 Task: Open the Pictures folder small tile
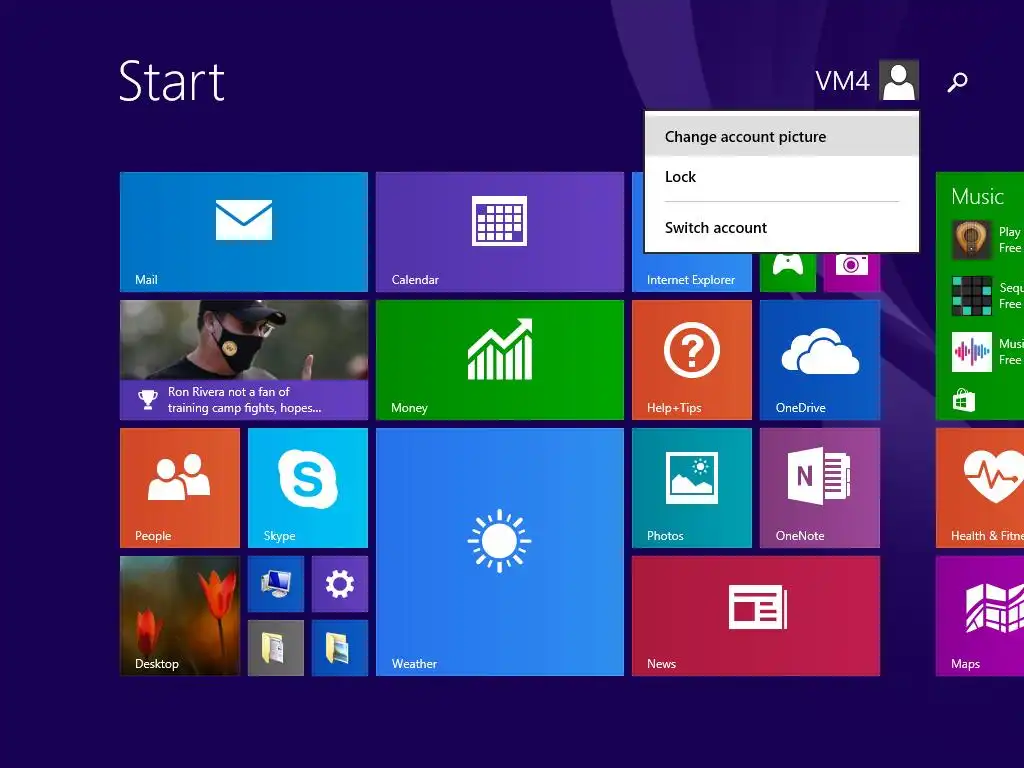click(x=340, y=648)
